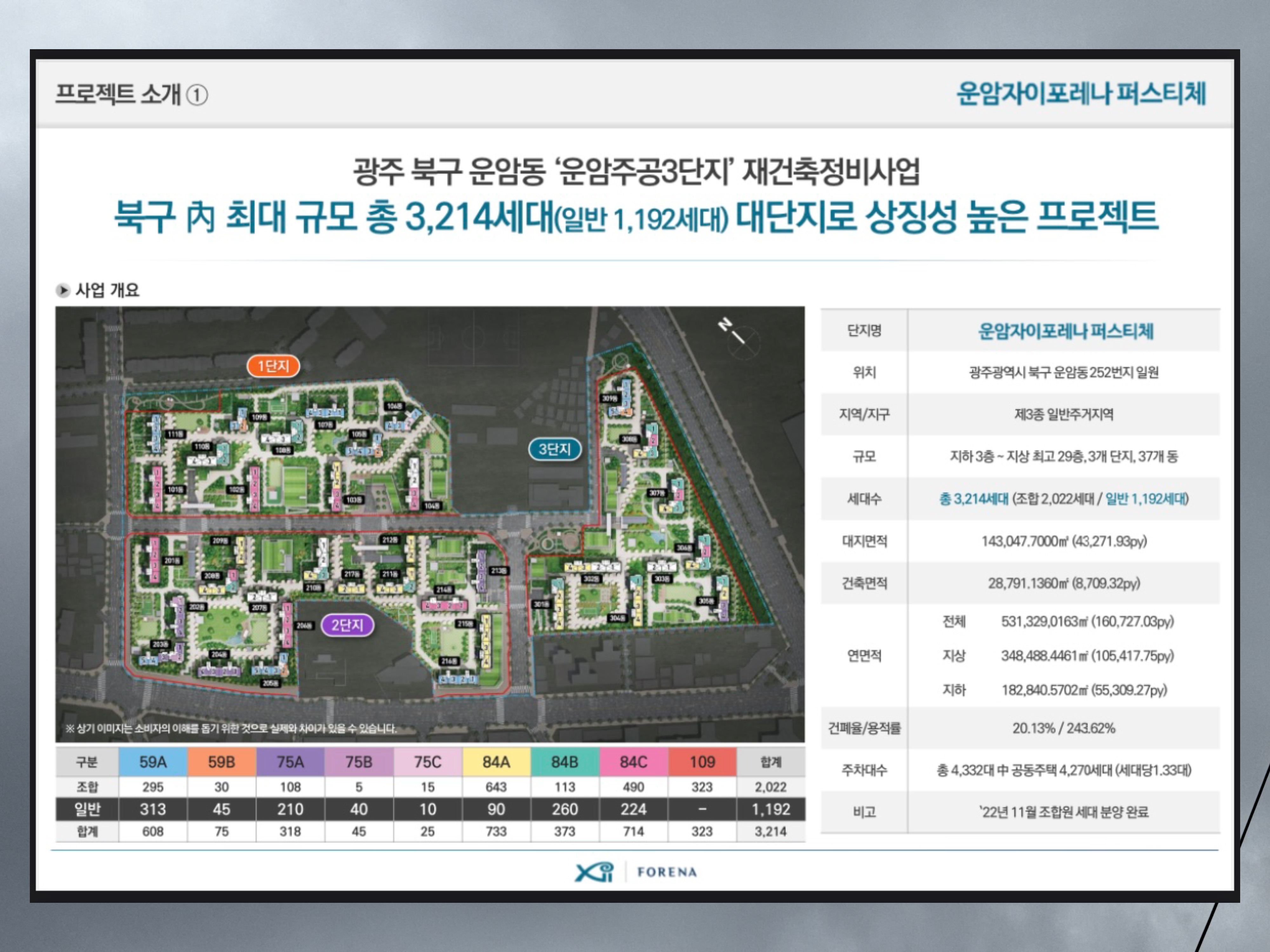Click the 주차대수 value 총 4,332대
This screenshot has width=1270, height=952.
click(x=1064, y=770)
